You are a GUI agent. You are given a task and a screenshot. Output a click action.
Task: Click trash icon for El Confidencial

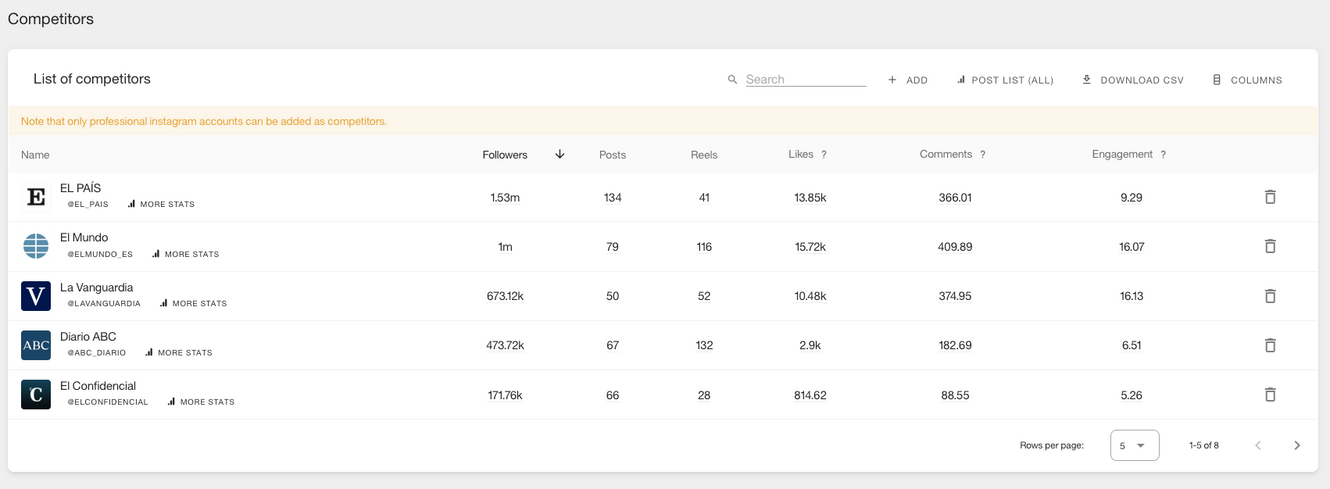point(1270,395)
